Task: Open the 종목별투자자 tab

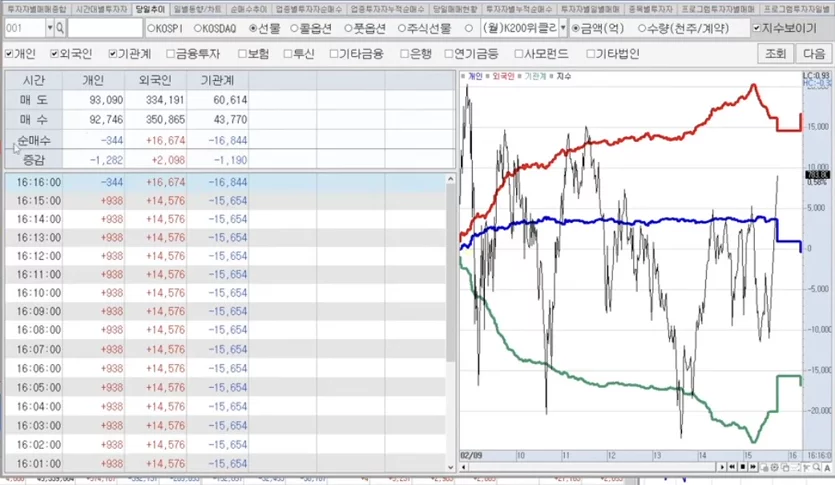Action: (650, 9)
